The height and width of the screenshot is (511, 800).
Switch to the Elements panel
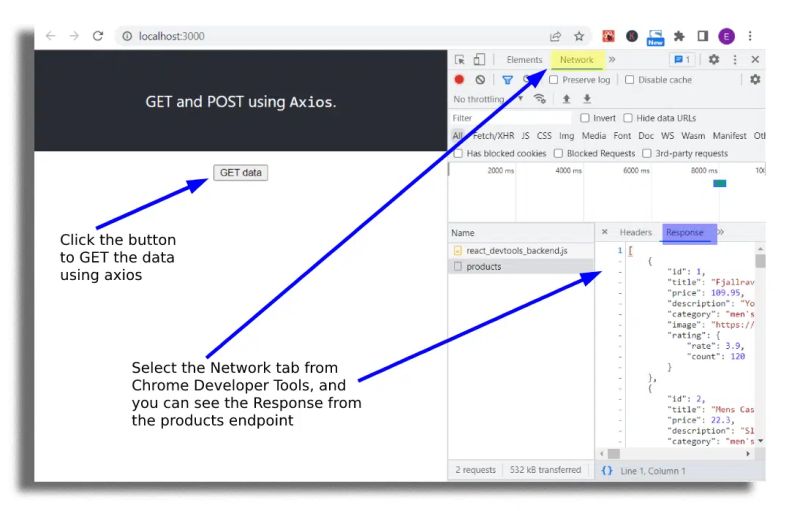(524, 60)
